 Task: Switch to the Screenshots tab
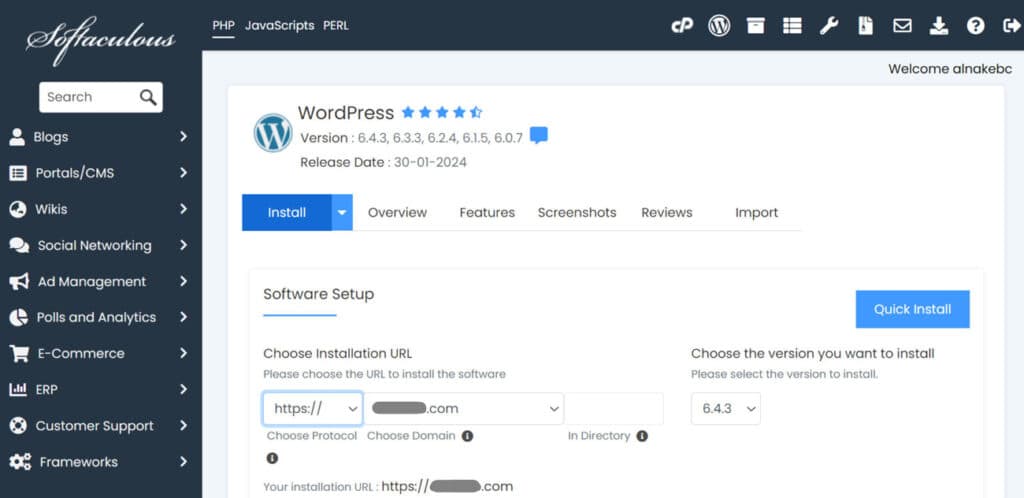click(577, 213)
